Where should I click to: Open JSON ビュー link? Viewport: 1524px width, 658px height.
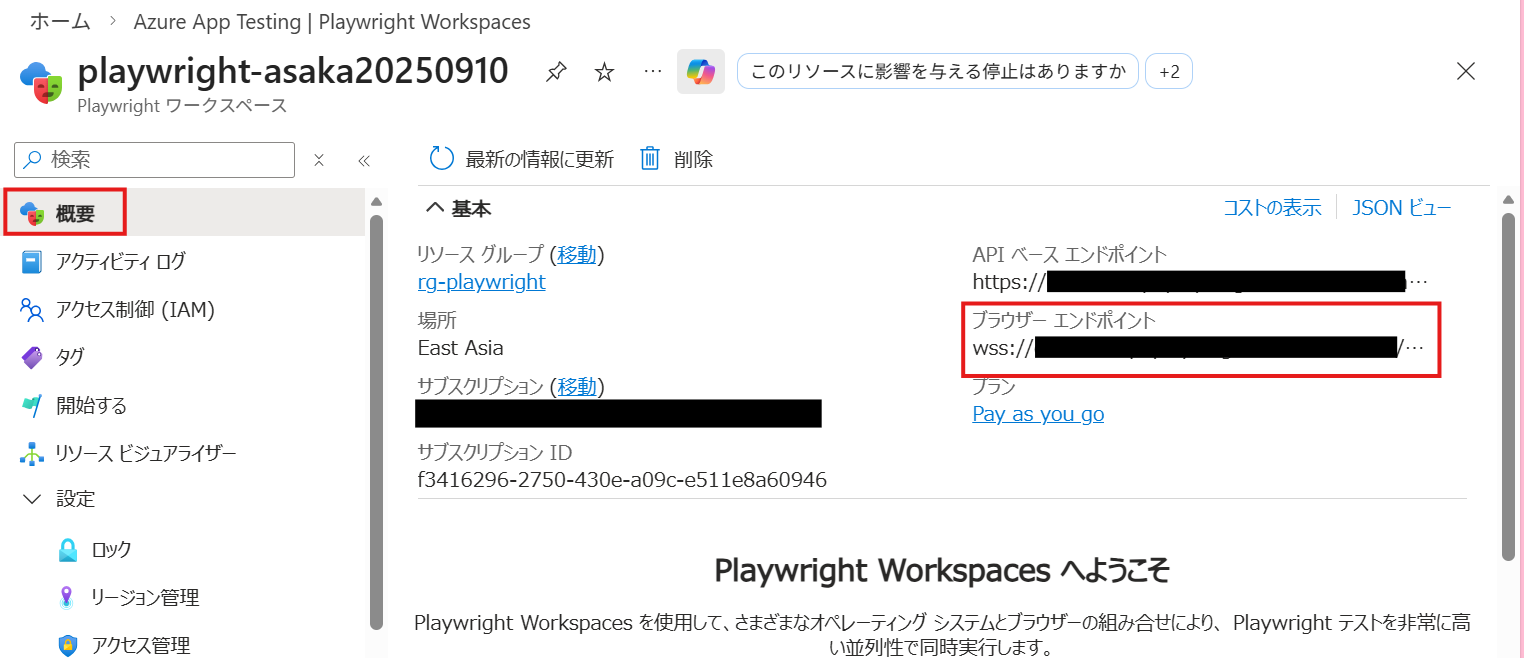tap(1402, 208)
